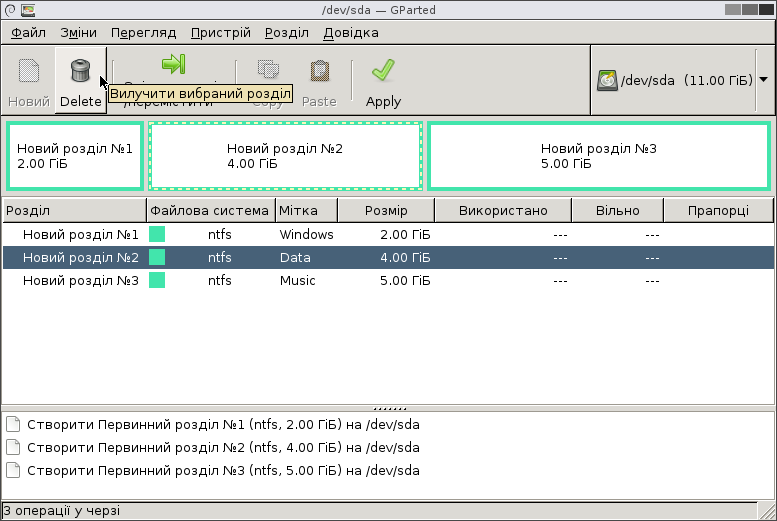Select the Новий розділ №1 block in the disk map
777x521 pixels.
(75, 156)
